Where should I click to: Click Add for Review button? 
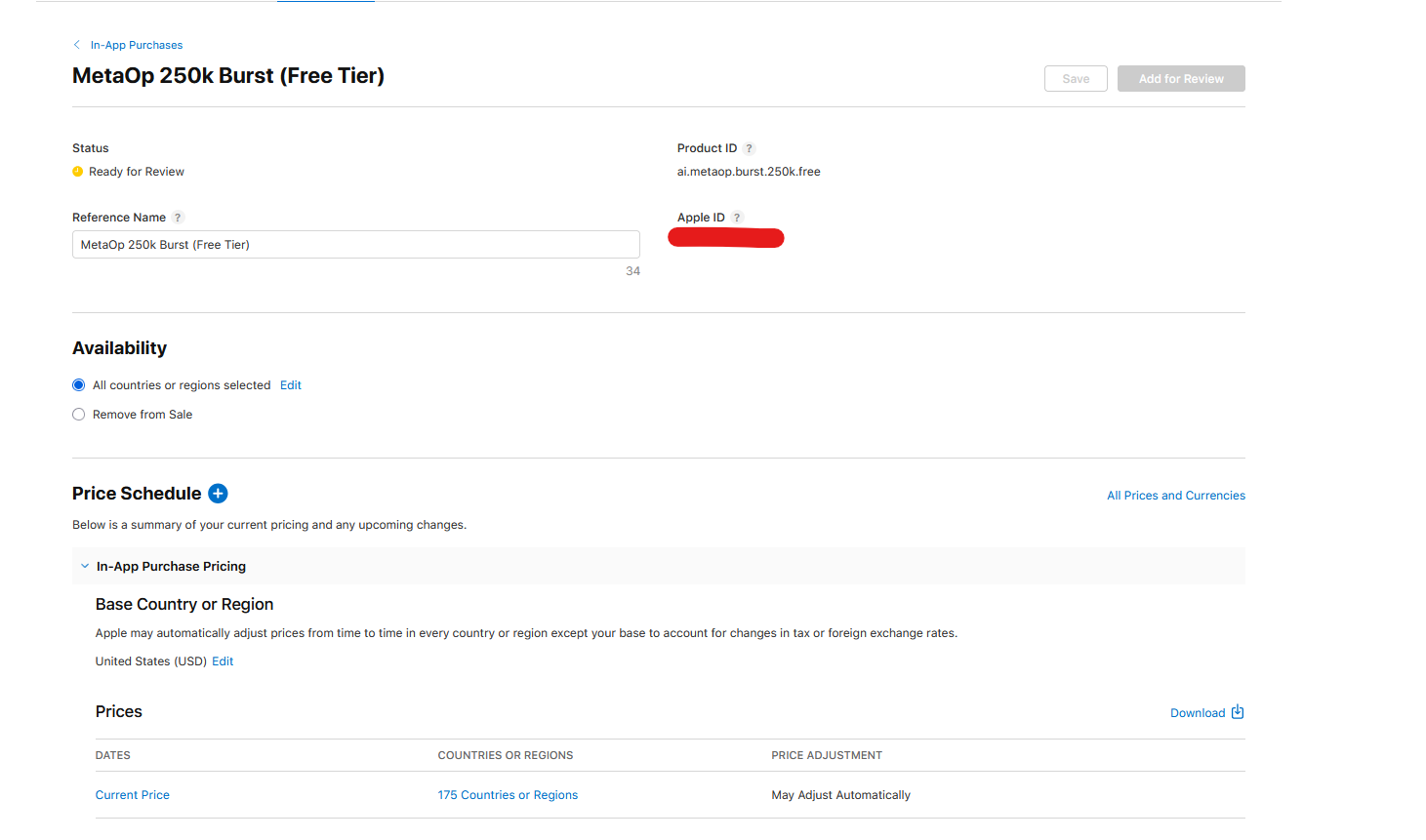(1181, 79)
